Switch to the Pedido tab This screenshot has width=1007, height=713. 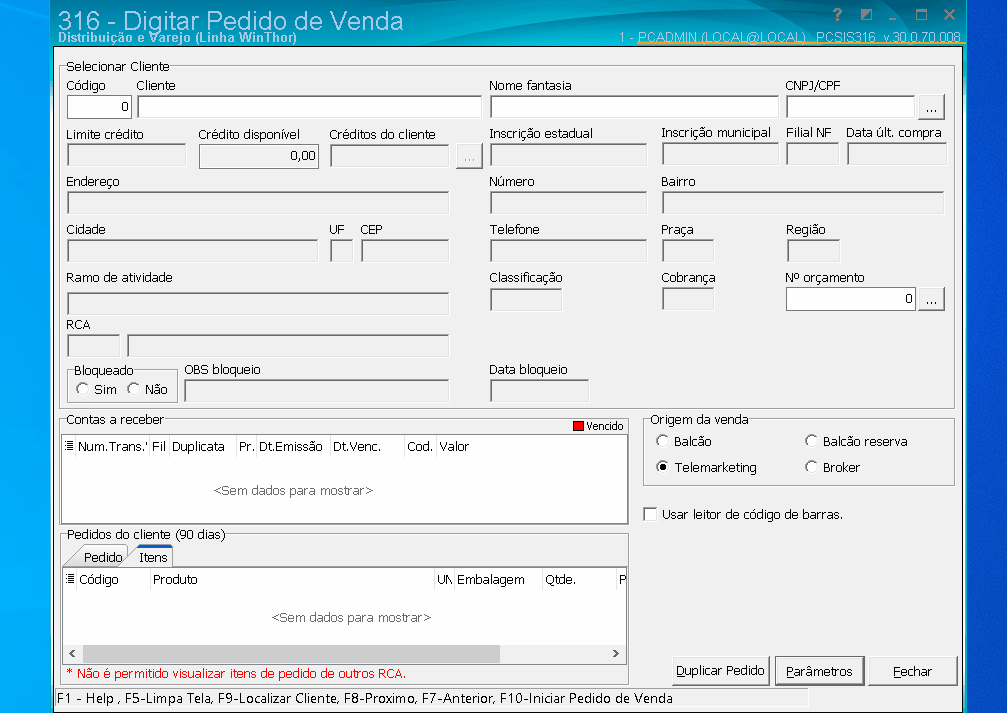tap(103, 557)
